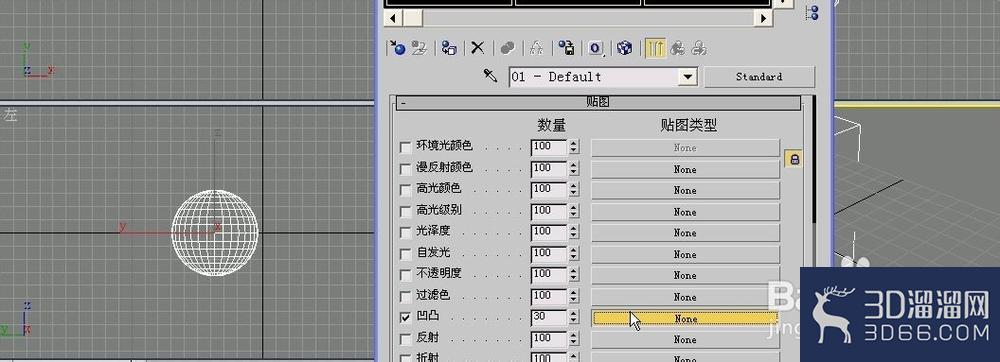Click the None map button for 自发光

pyautogui.click(x=686, y=254)
